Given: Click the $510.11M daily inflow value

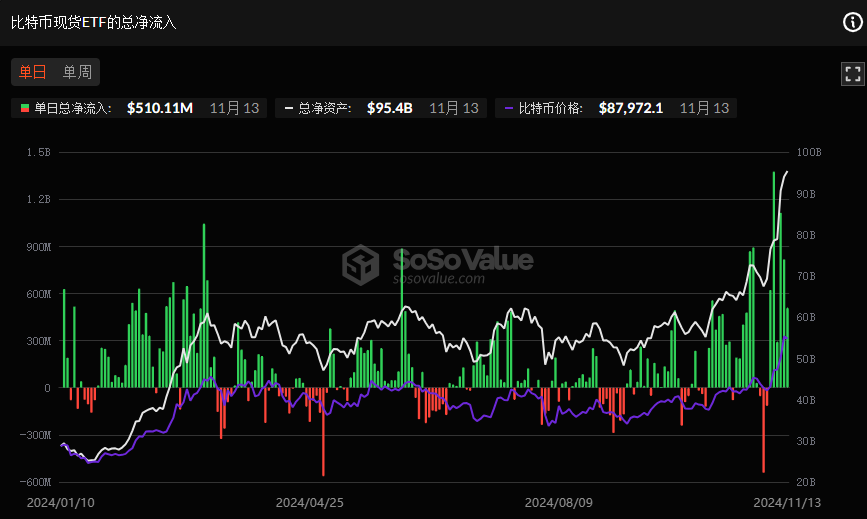Looking at the screenshot, I should [x=160, y=108].
